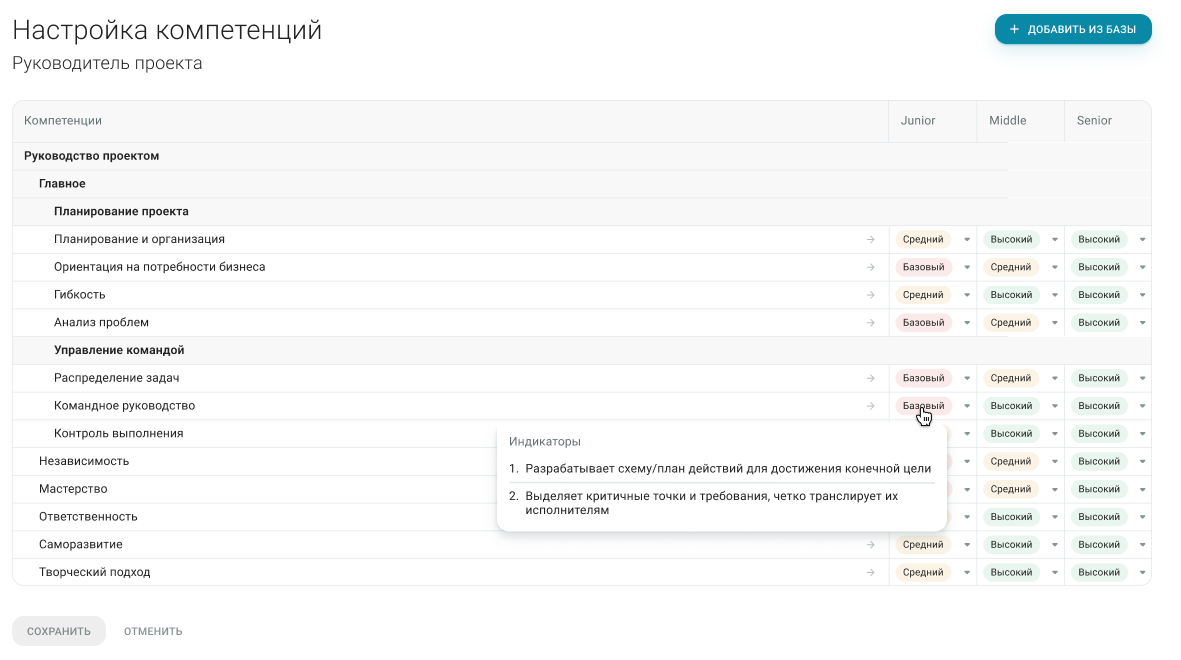Open Middle level dropdown for Гибкость

[1054, 295]
